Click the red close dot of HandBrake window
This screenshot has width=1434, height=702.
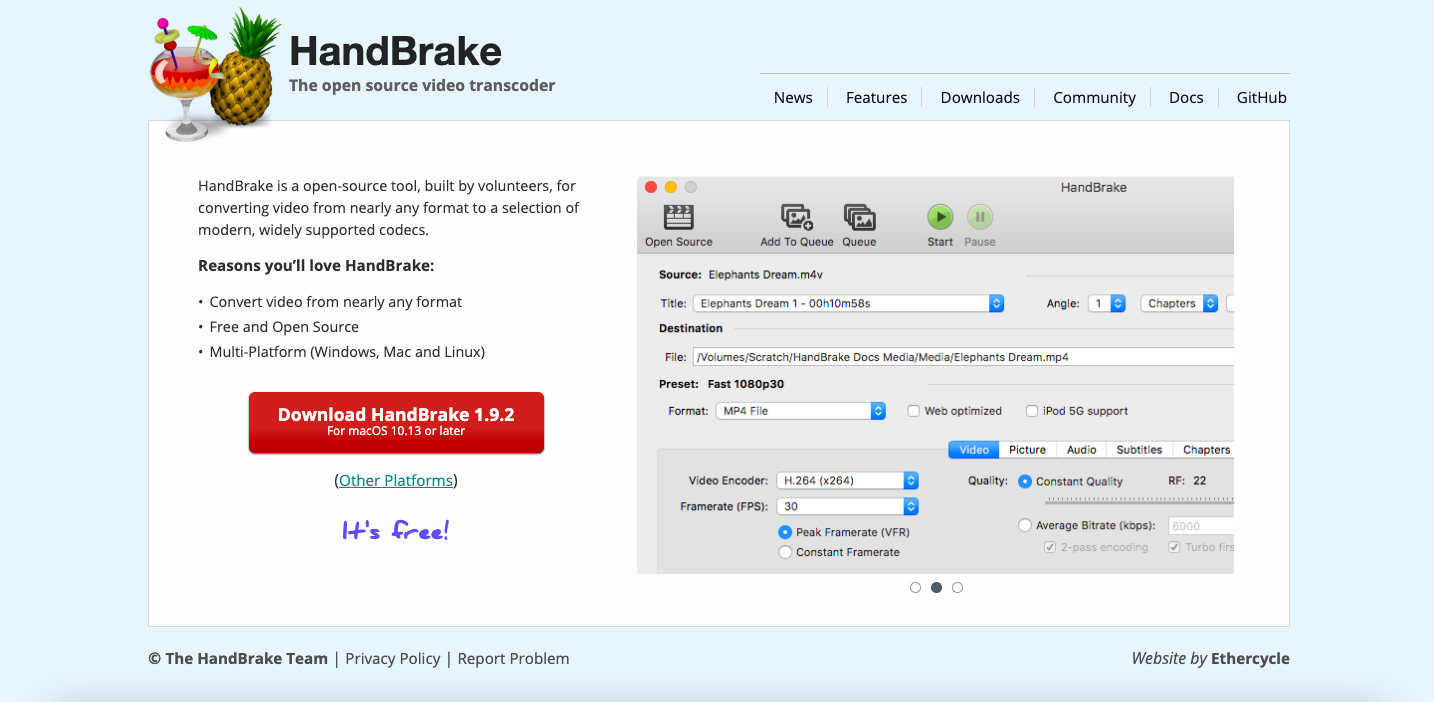tap(651, 187)
